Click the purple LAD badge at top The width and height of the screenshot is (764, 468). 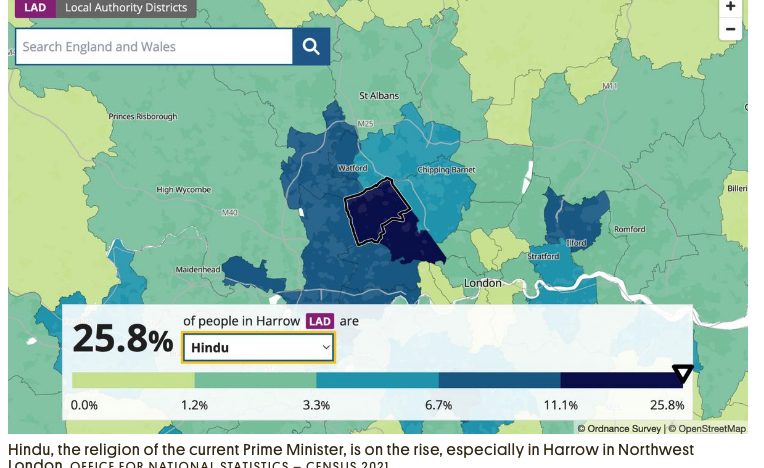(34, 8)
